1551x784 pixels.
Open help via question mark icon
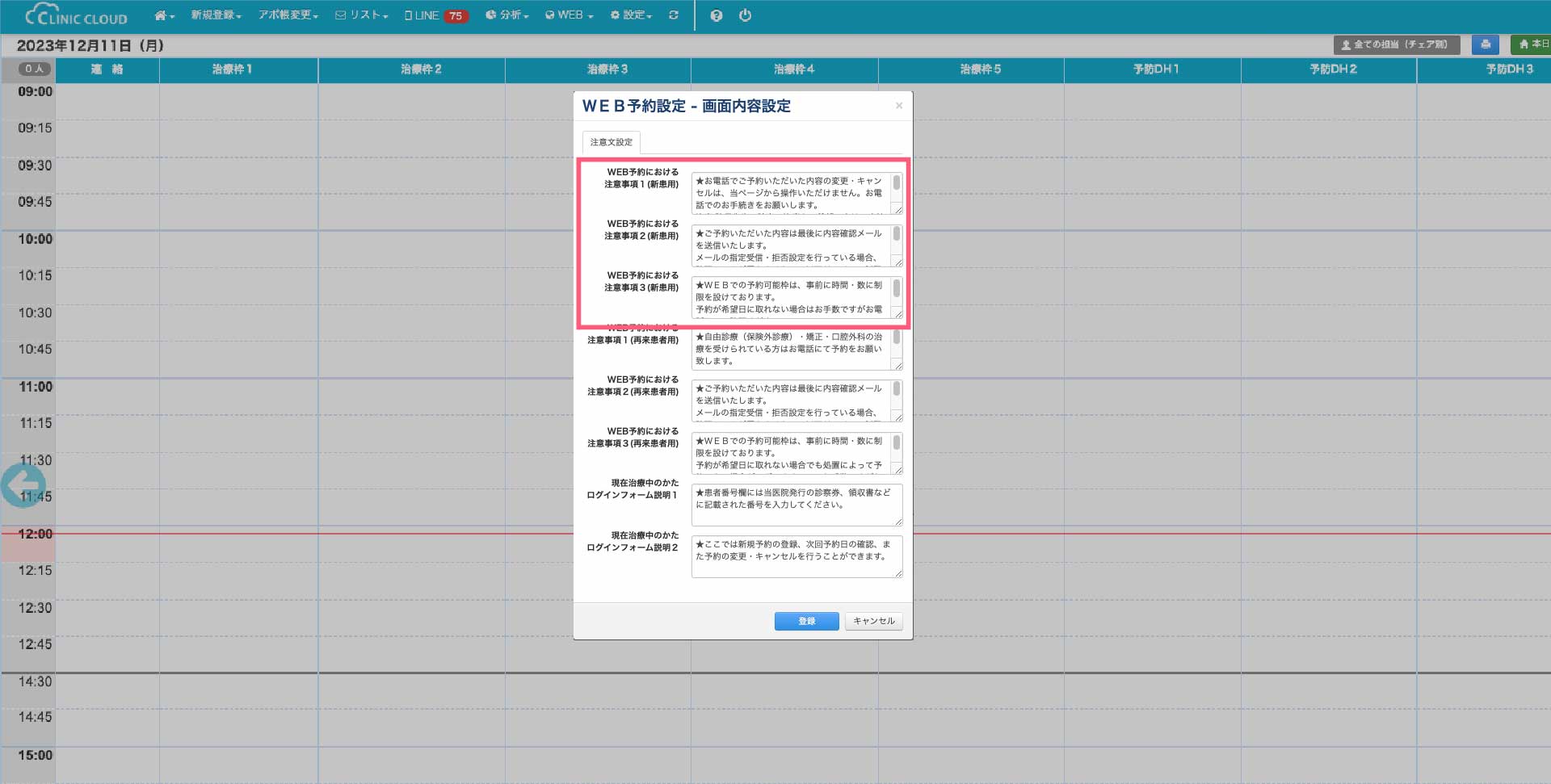click(x=716, y=15)
